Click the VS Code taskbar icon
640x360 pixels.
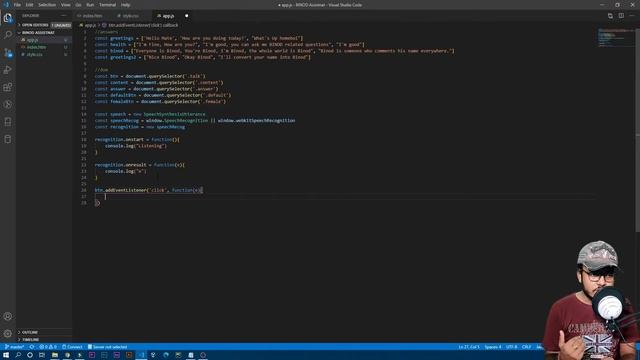click(141, 355)
